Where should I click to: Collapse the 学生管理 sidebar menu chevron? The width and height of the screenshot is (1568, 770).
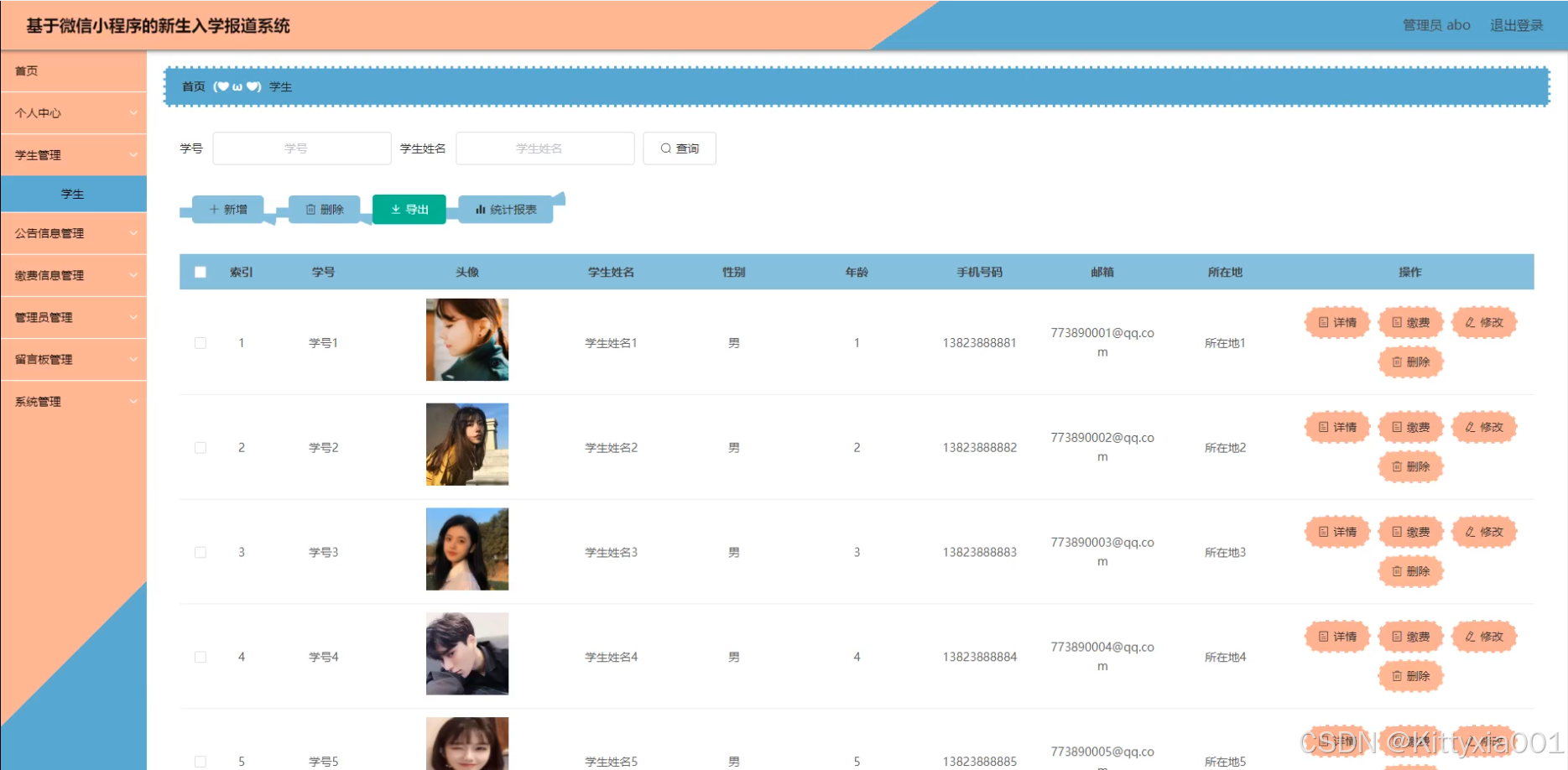(x=133, y=155)
